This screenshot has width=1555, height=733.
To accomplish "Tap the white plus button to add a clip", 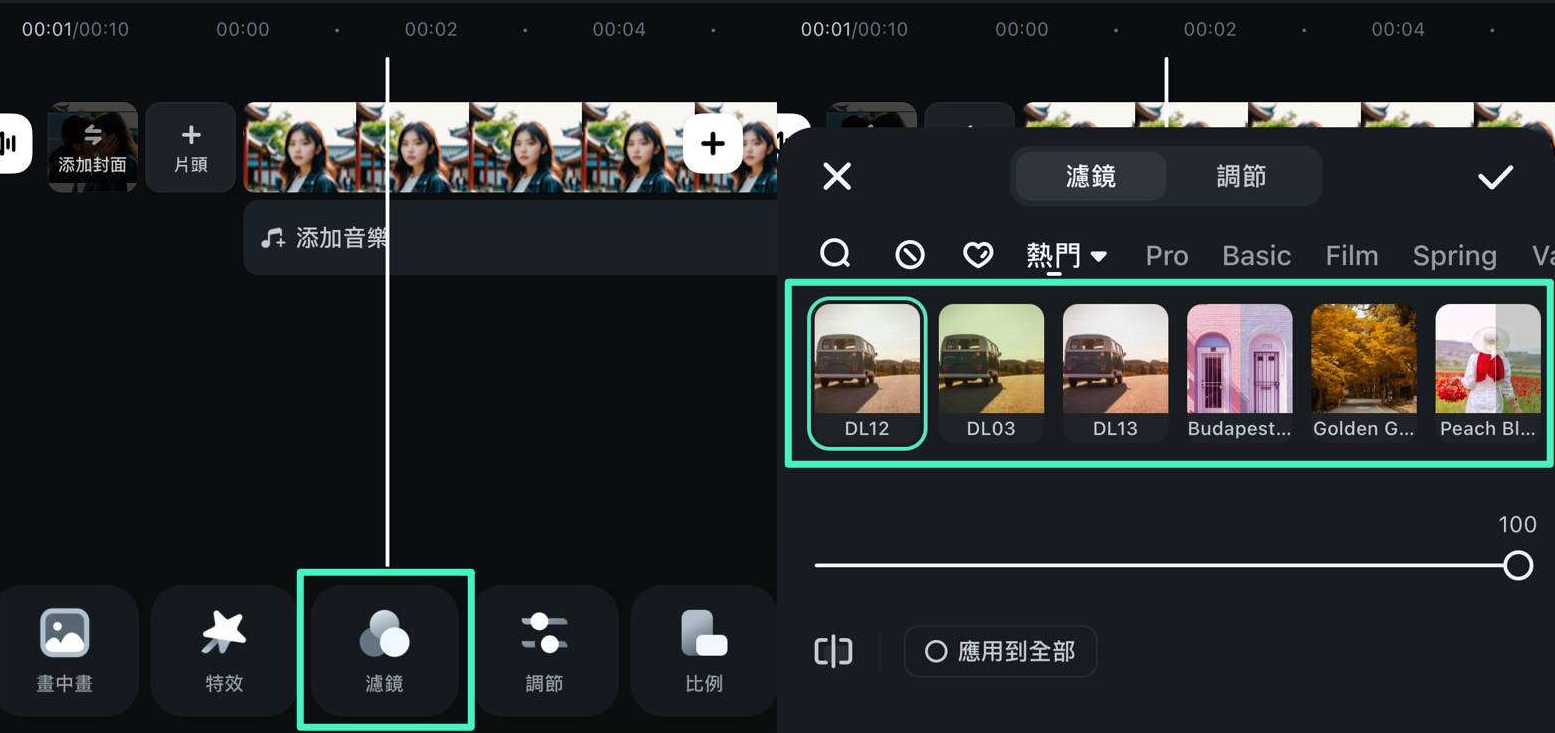I will (x=712, y=144).
